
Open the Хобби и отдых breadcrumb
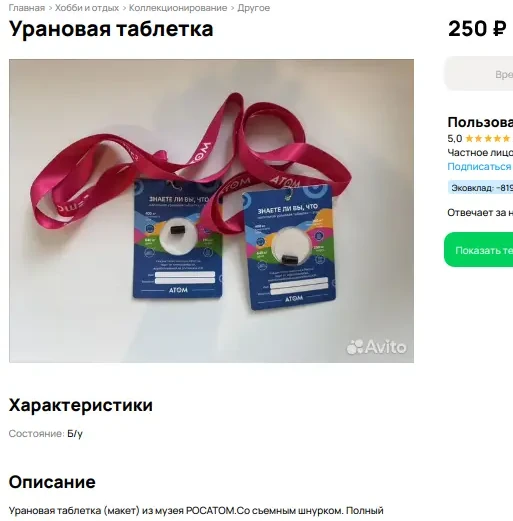tap(87, 8)
